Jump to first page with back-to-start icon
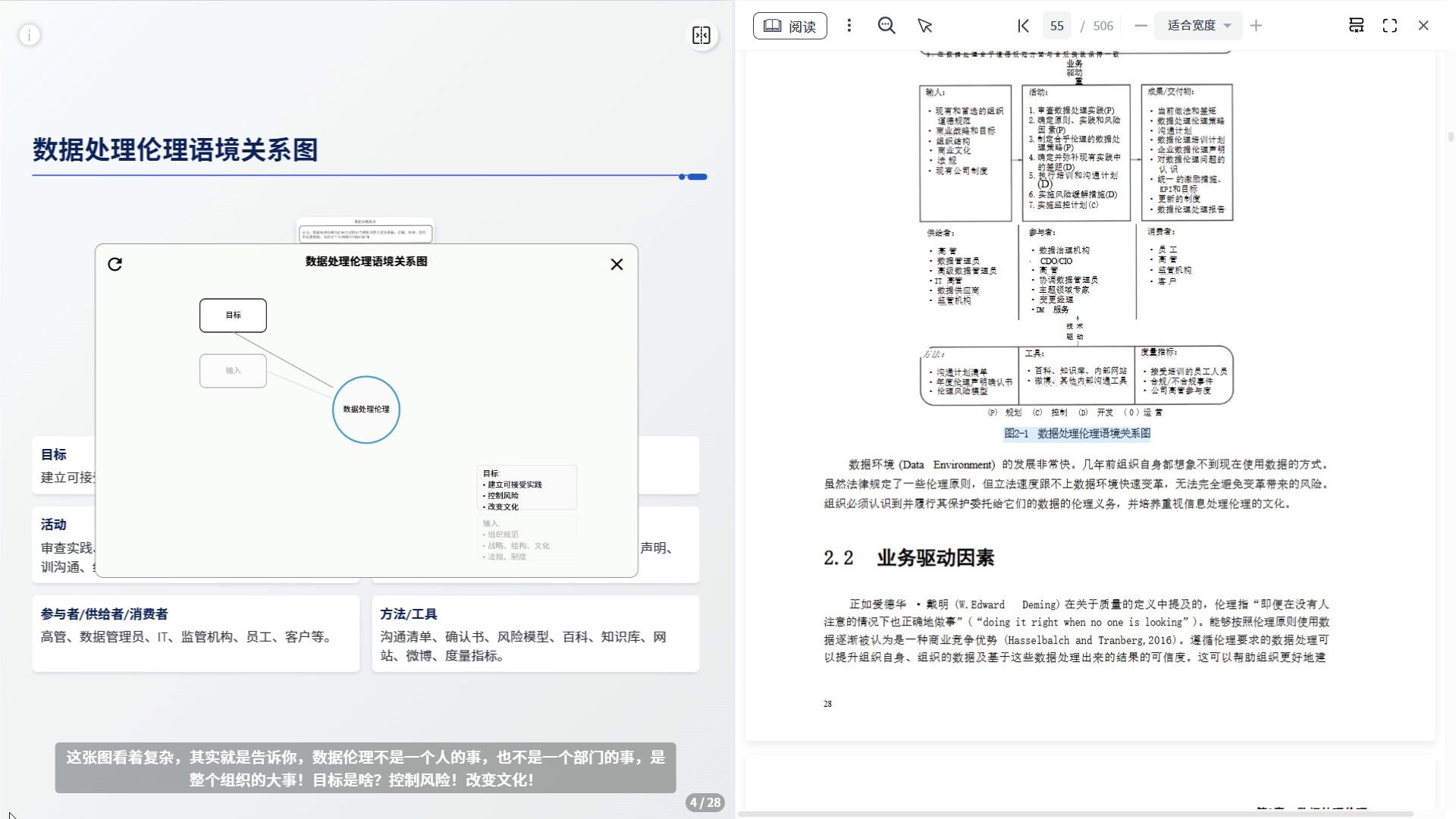Image resolution: width=1456 pixels, height=819 pixels. coord(1023,26)
